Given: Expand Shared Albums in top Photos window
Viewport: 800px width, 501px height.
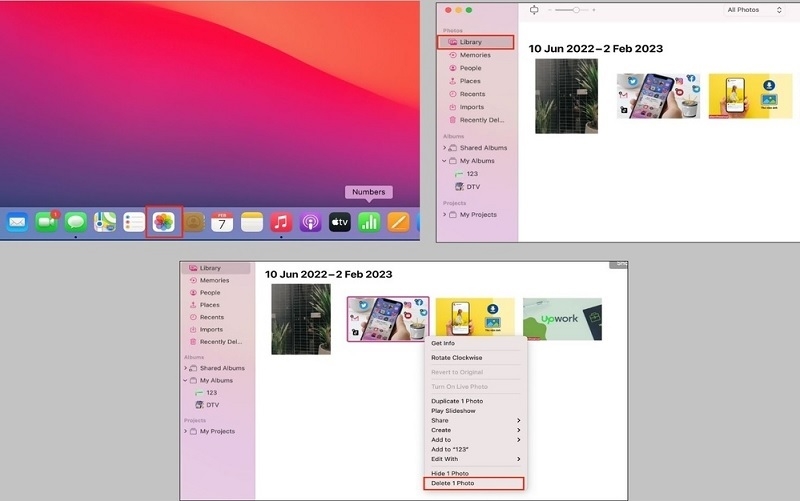Looking at the screenshot, I should coord(444,147).
